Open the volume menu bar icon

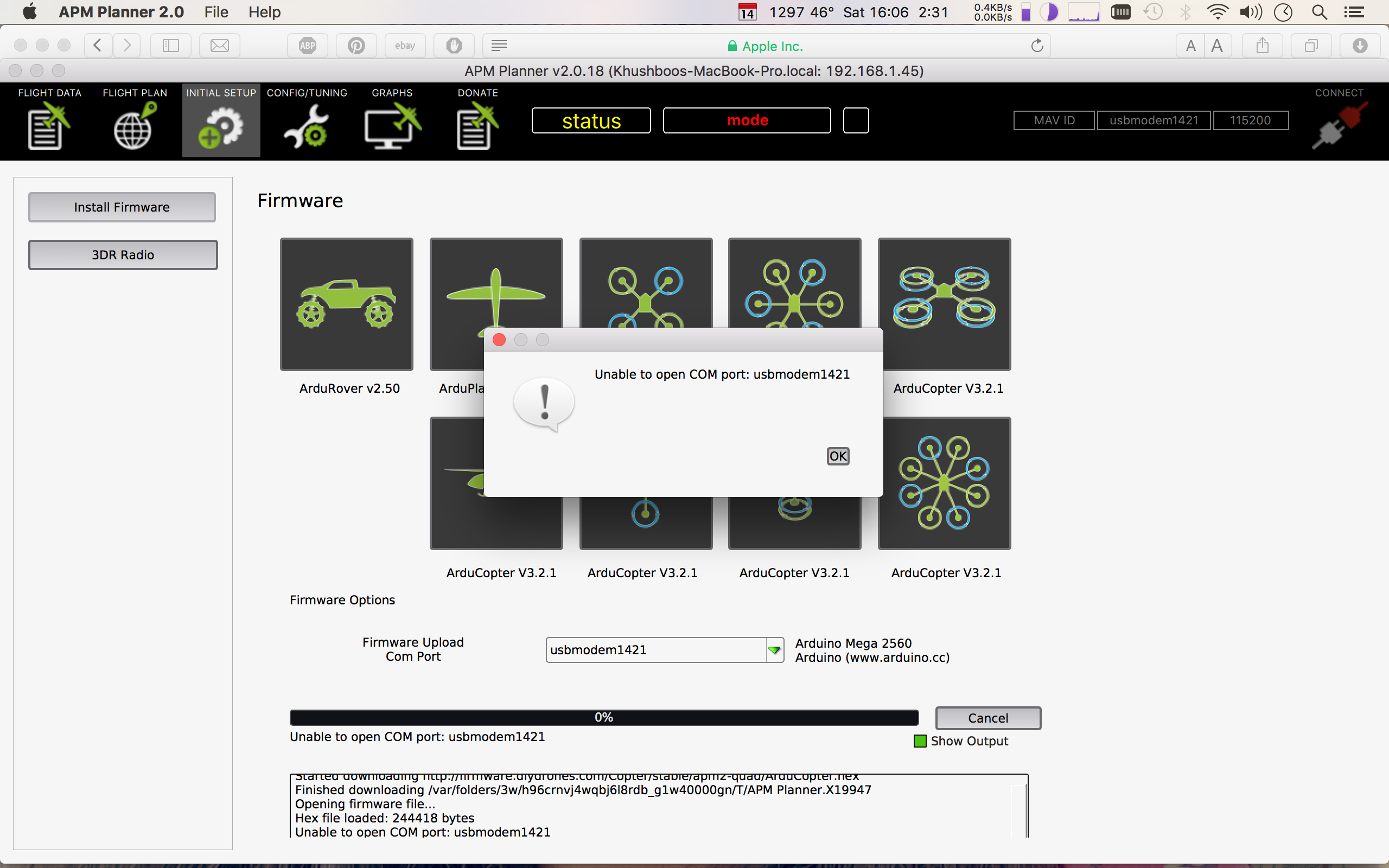click(x=1251, y=12)
